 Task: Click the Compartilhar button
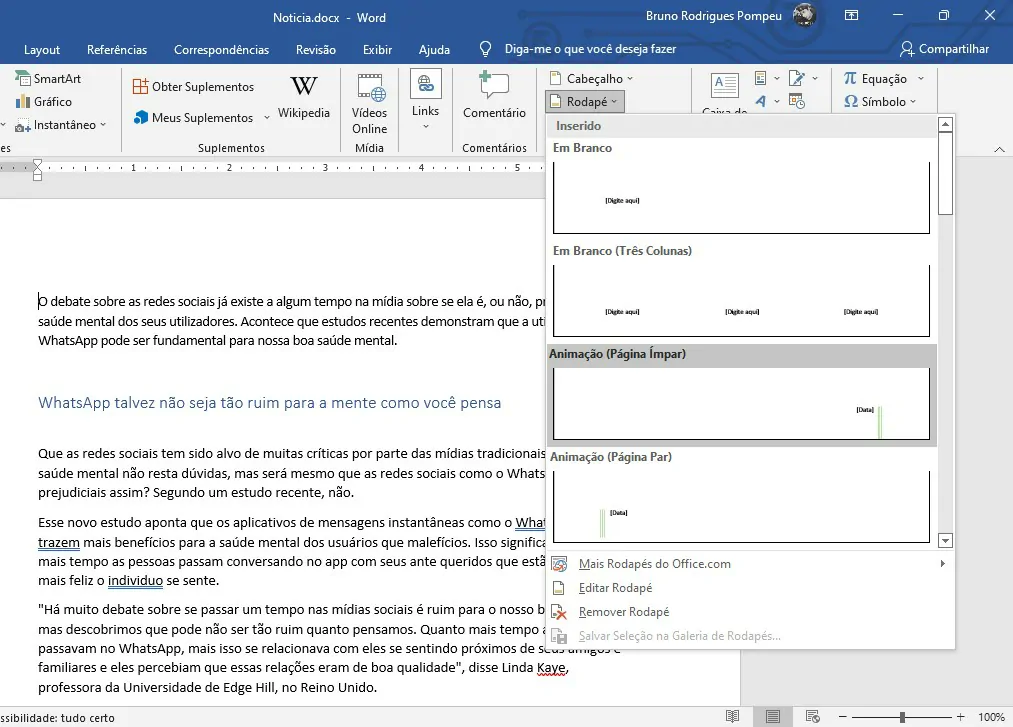(x=944, y=49)
